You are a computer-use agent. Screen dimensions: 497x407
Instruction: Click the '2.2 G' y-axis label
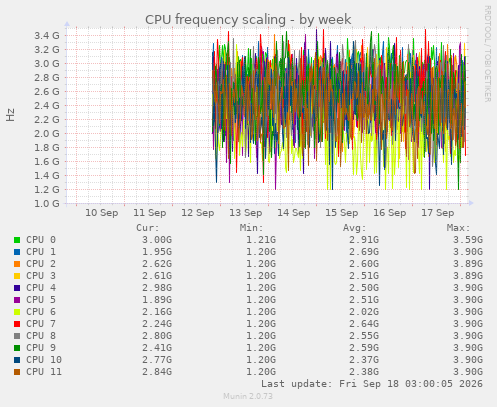click(x=47, y=119)
